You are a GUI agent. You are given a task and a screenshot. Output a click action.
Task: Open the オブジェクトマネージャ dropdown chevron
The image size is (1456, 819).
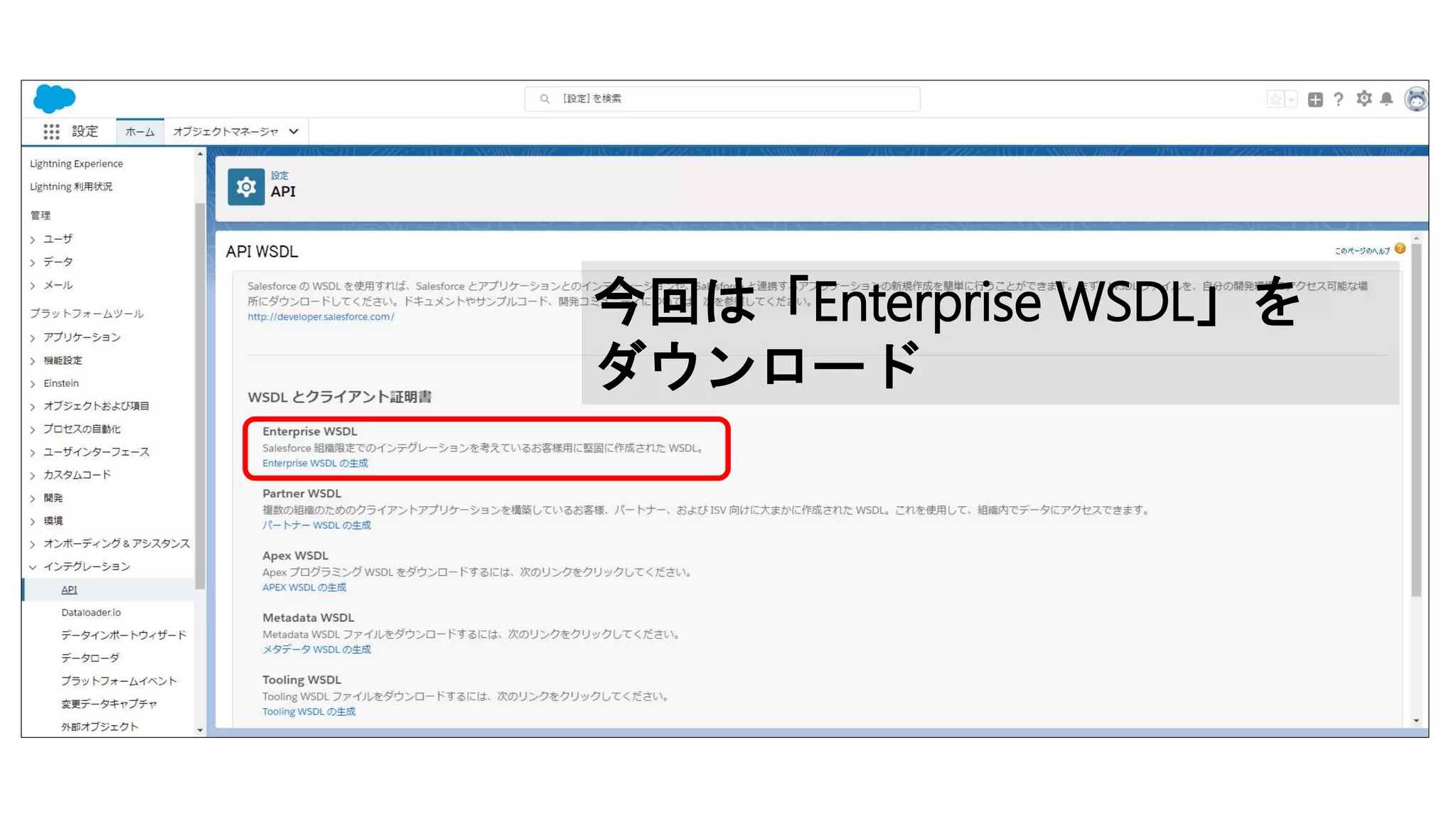point(294,132)
